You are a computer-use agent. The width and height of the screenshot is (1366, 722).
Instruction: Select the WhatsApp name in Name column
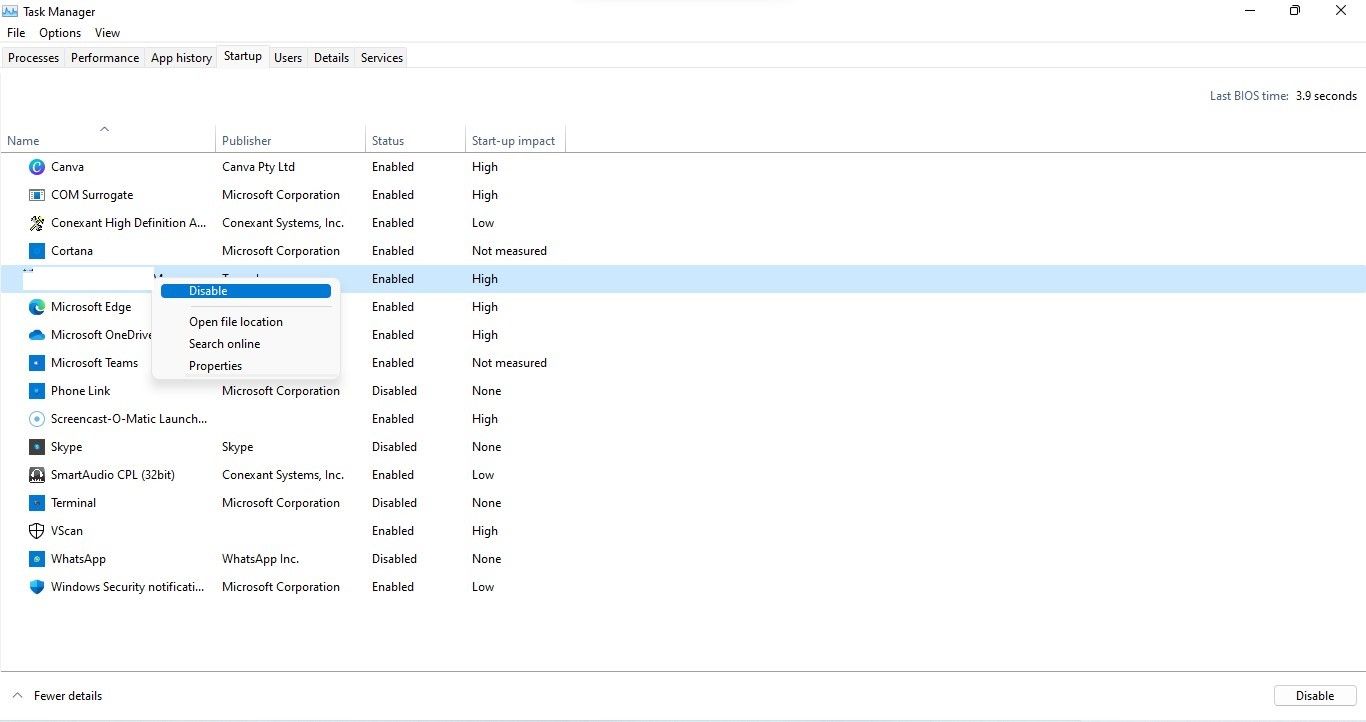78,559
